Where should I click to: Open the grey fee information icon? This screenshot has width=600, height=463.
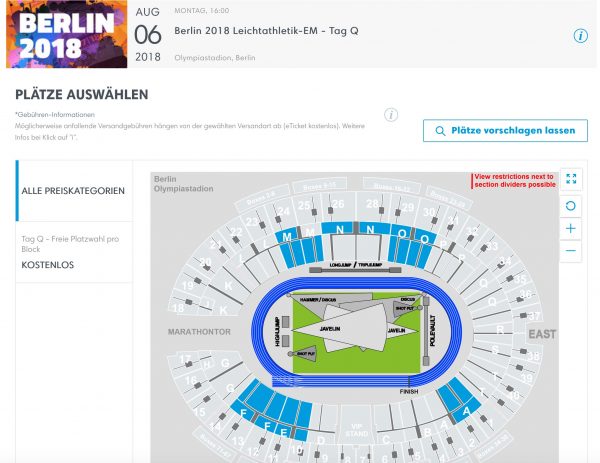[391, 115]
